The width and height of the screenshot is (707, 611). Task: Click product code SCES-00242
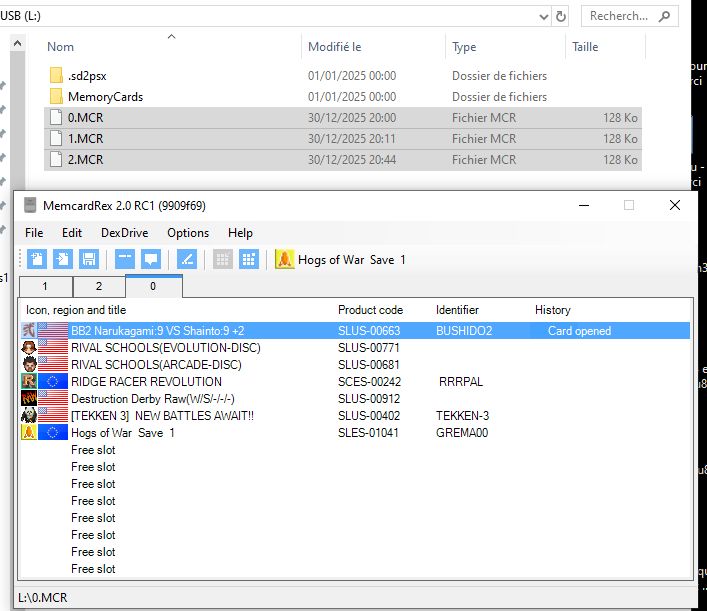coord(369,381)
